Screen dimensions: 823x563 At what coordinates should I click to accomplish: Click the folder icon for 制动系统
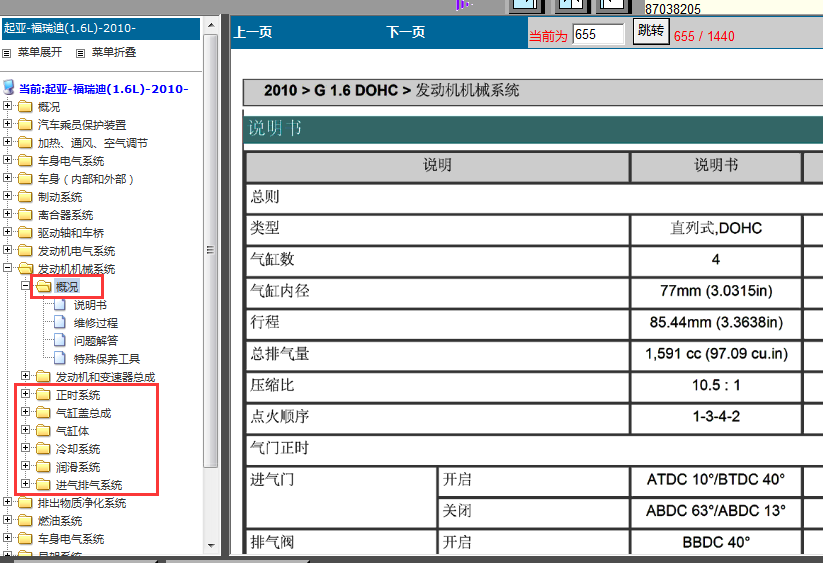click(x=25, y=197)
